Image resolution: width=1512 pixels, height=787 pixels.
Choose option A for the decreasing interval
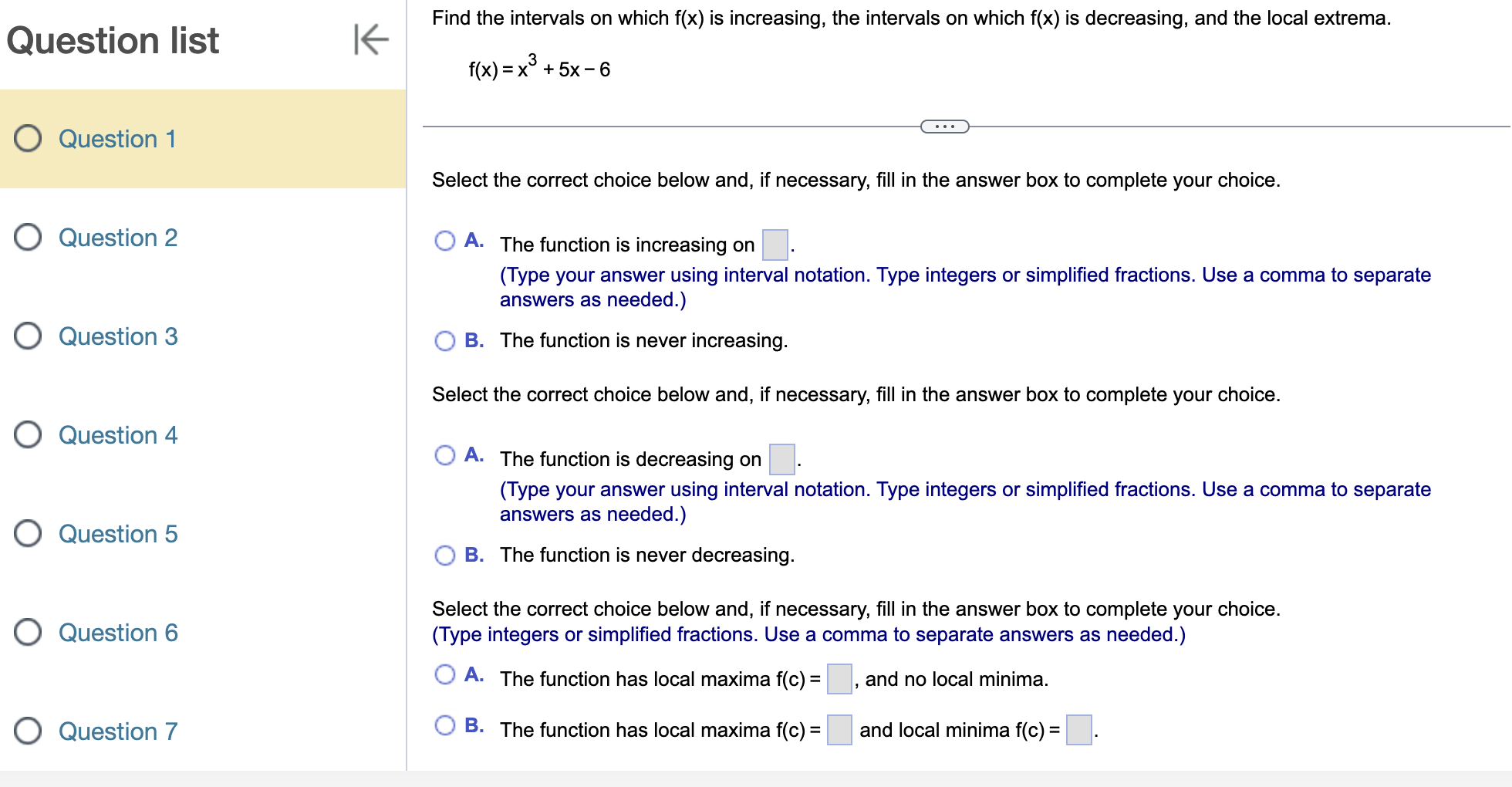click(x=445, y=455)
